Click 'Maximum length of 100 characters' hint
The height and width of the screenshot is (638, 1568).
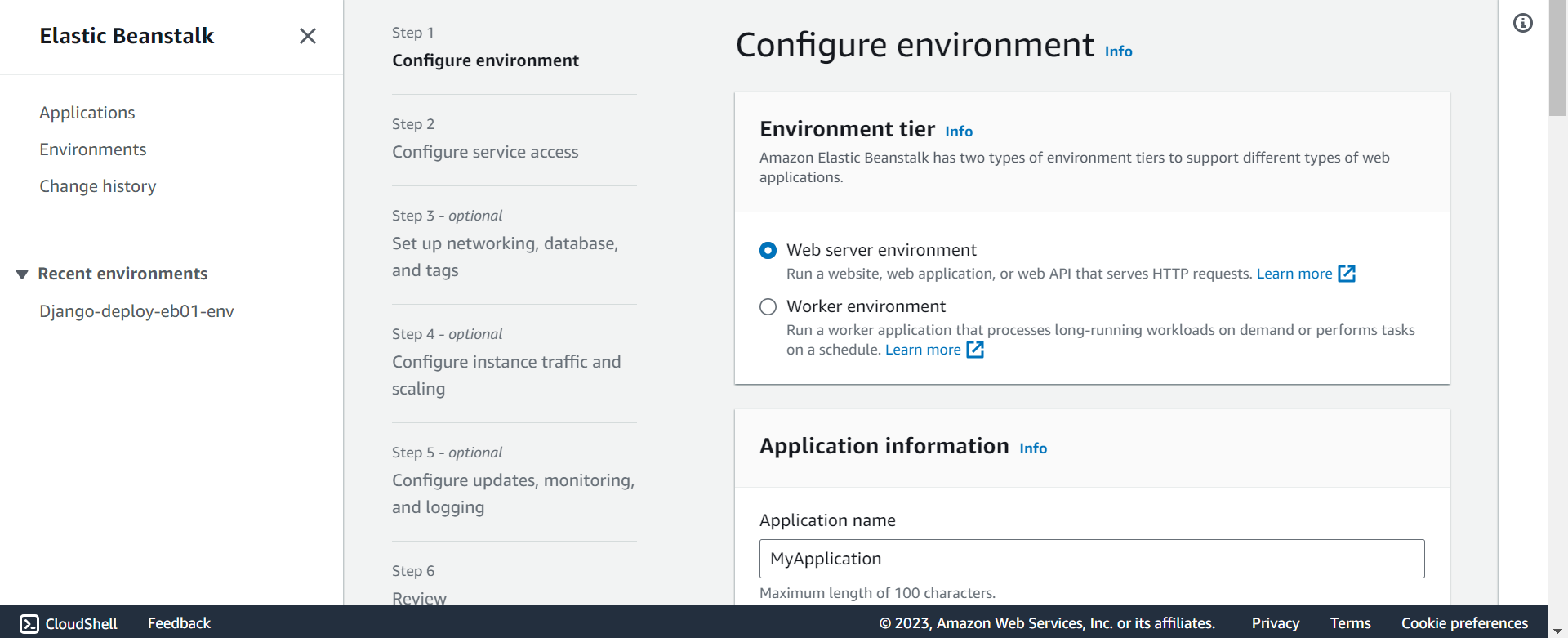[877, 593]
